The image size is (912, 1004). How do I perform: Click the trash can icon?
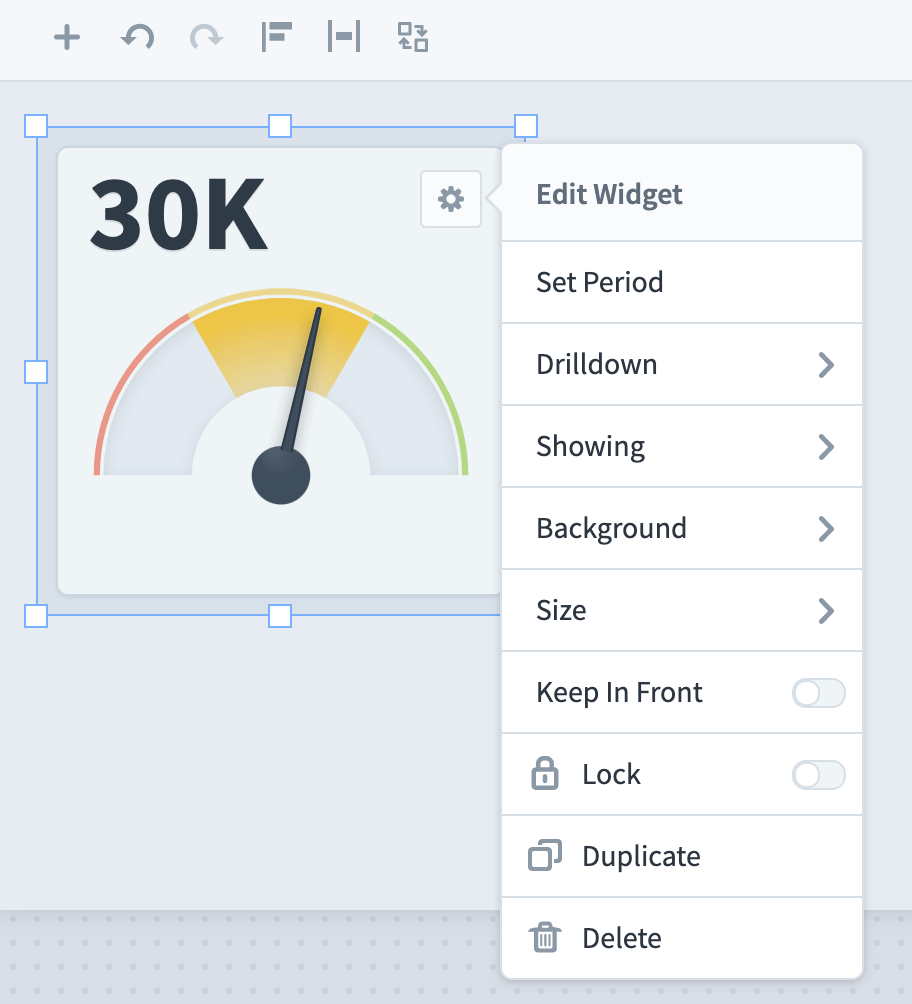pos(545,937)
